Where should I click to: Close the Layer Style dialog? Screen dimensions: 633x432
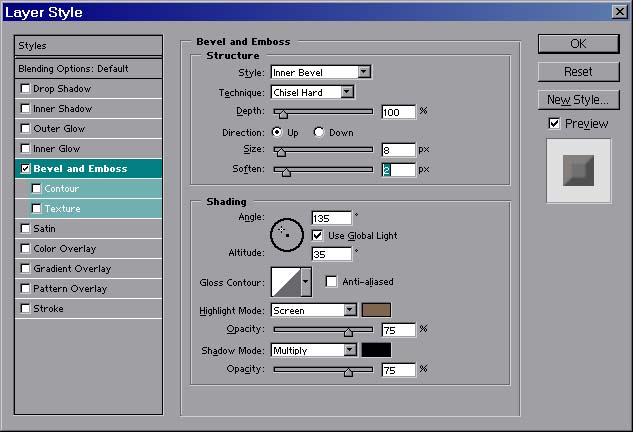[619, 12]
